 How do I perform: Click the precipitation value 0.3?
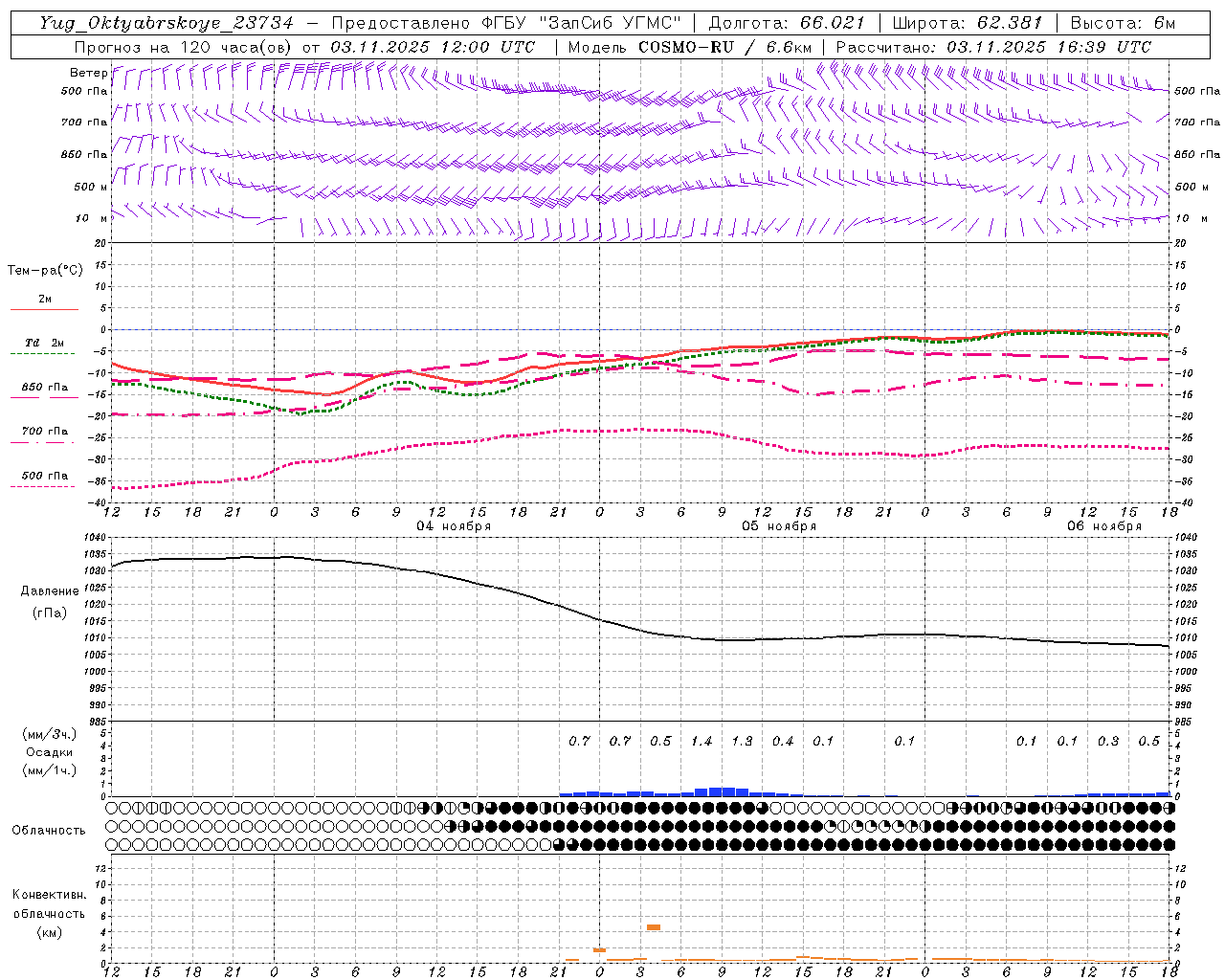point(1108,742)
